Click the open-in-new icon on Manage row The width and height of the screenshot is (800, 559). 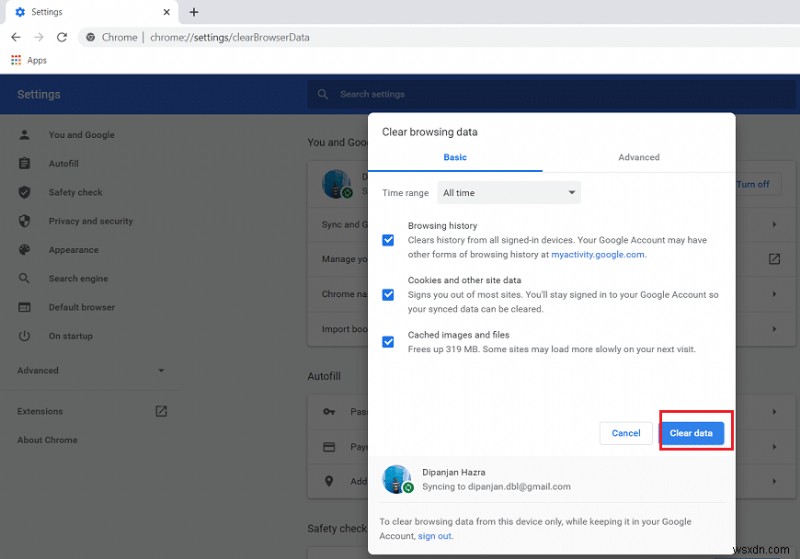[774, 259]
